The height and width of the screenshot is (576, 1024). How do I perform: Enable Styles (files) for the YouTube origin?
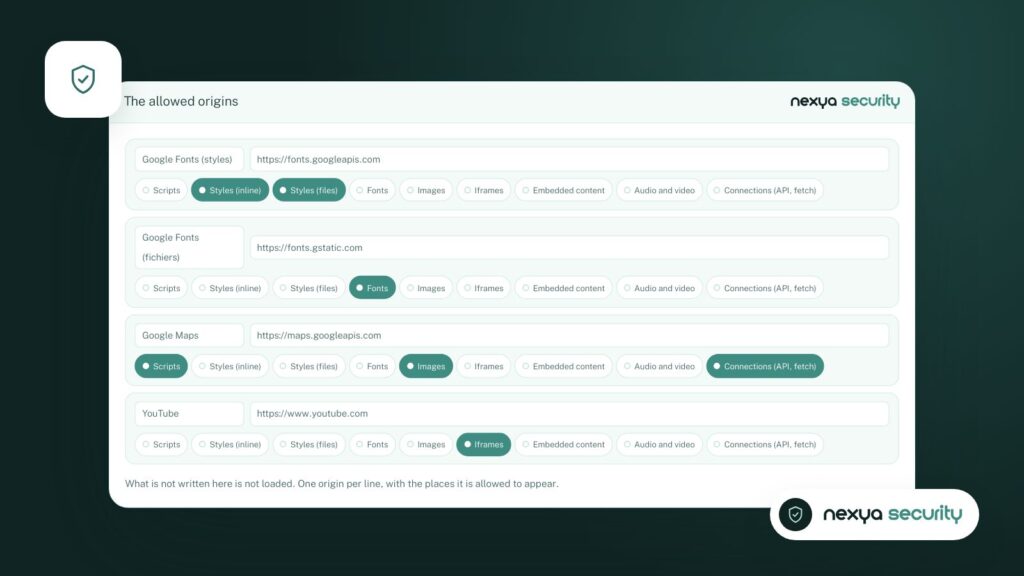(309, 445)
